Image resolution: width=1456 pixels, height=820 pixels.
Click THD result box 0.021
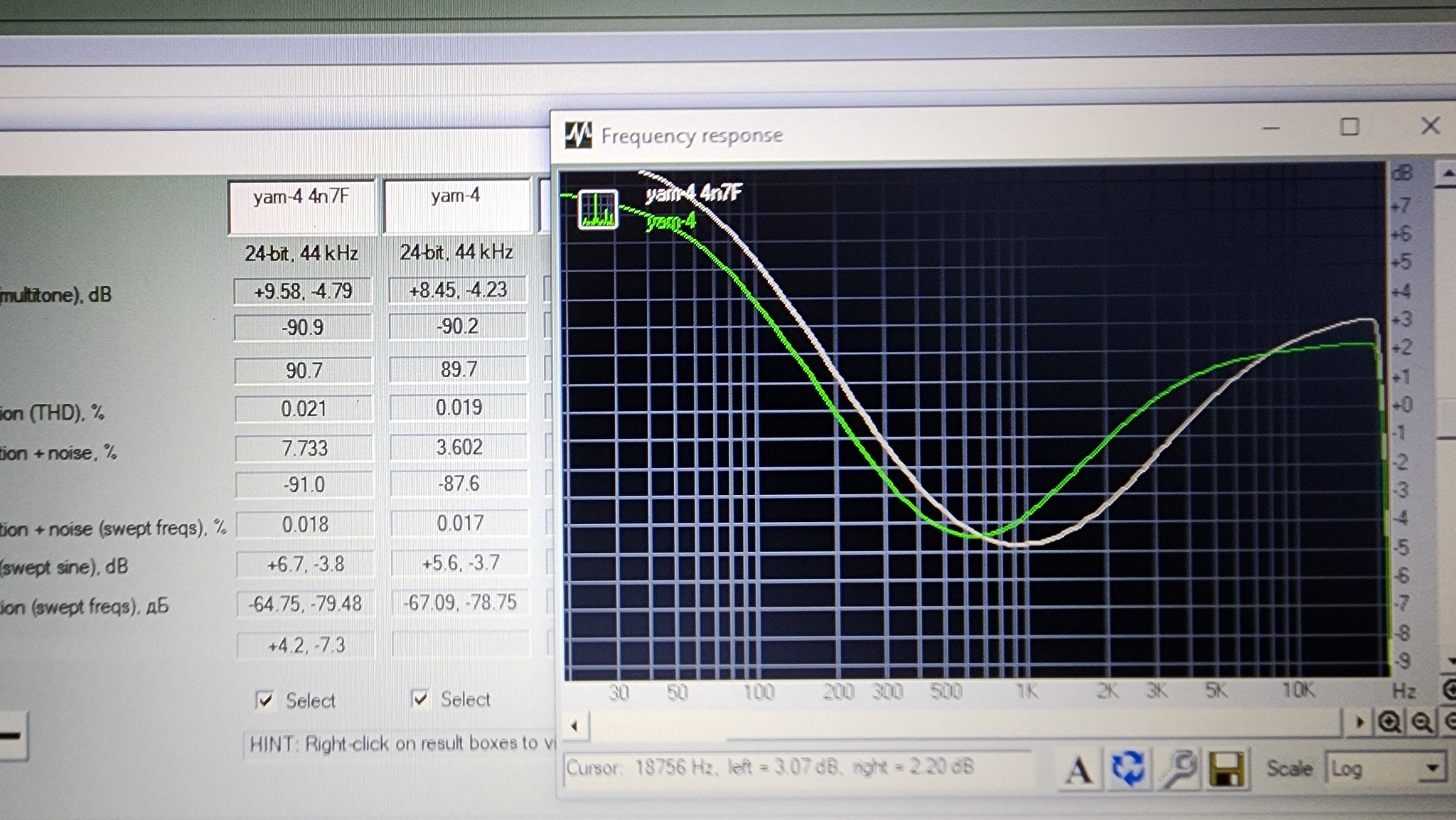(x=304, y=409)
